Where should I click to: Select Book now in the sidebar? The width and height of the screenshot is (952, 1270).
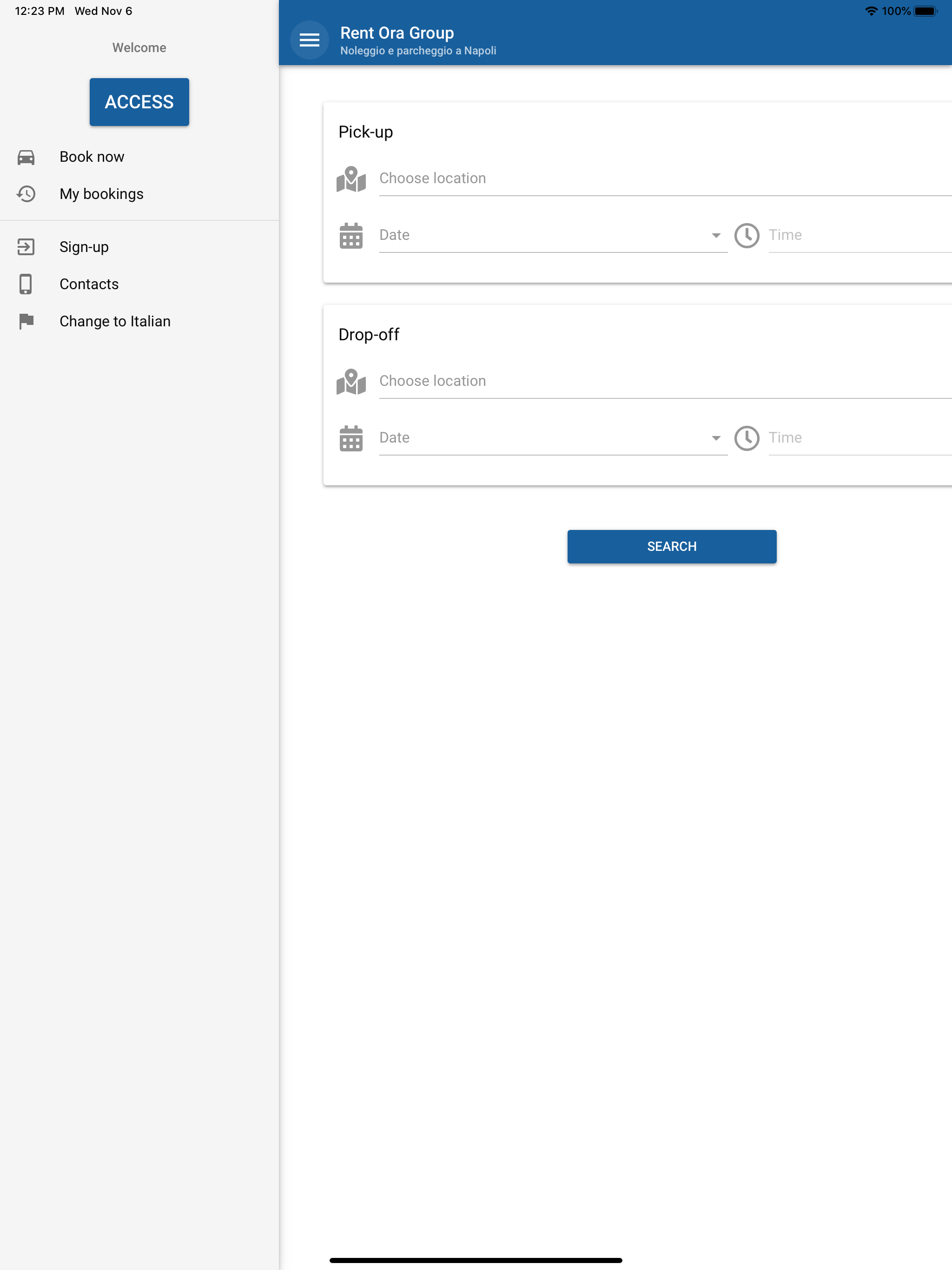[x=139, y=157]
